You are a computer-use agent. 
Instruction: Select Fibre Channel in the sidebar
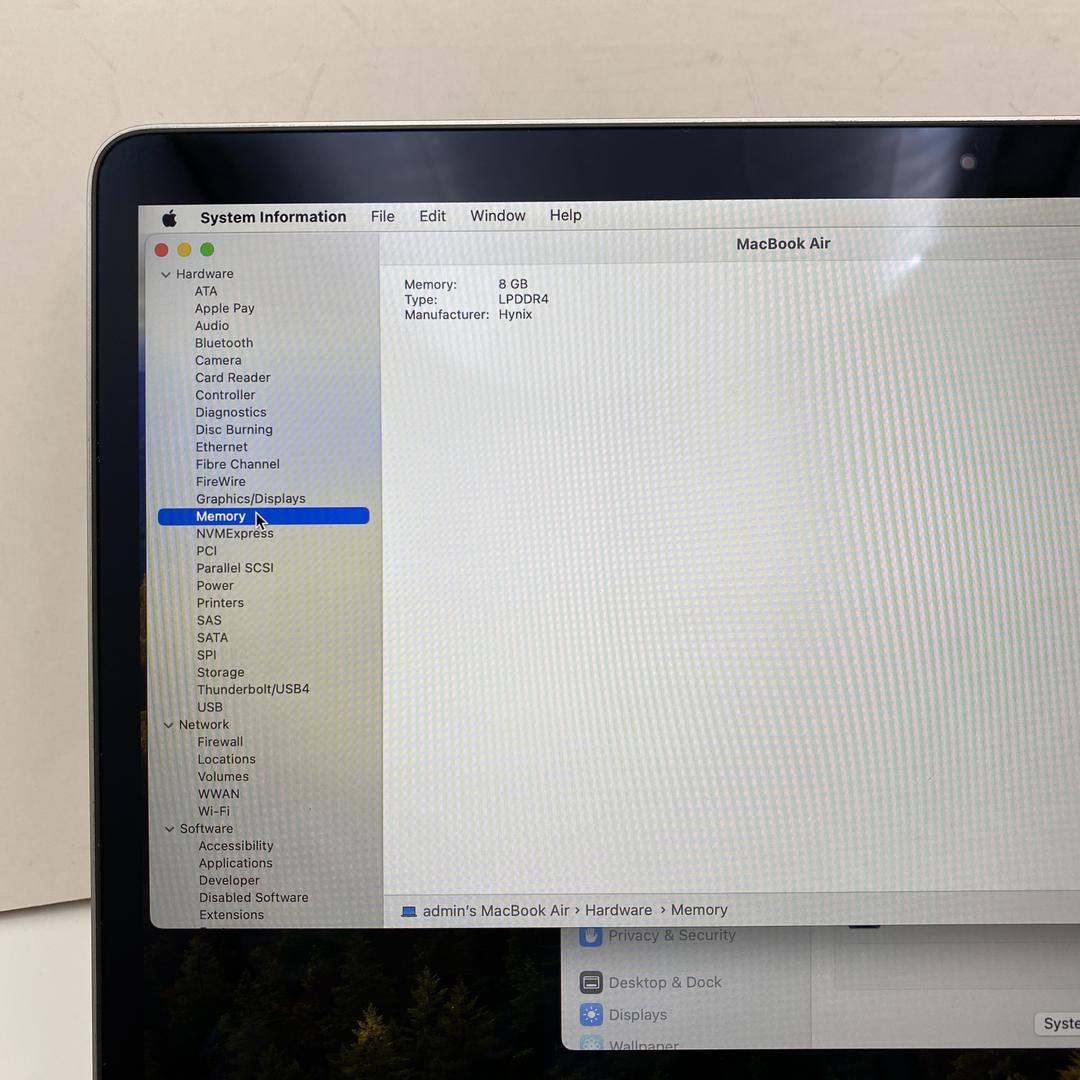(237, 464)
